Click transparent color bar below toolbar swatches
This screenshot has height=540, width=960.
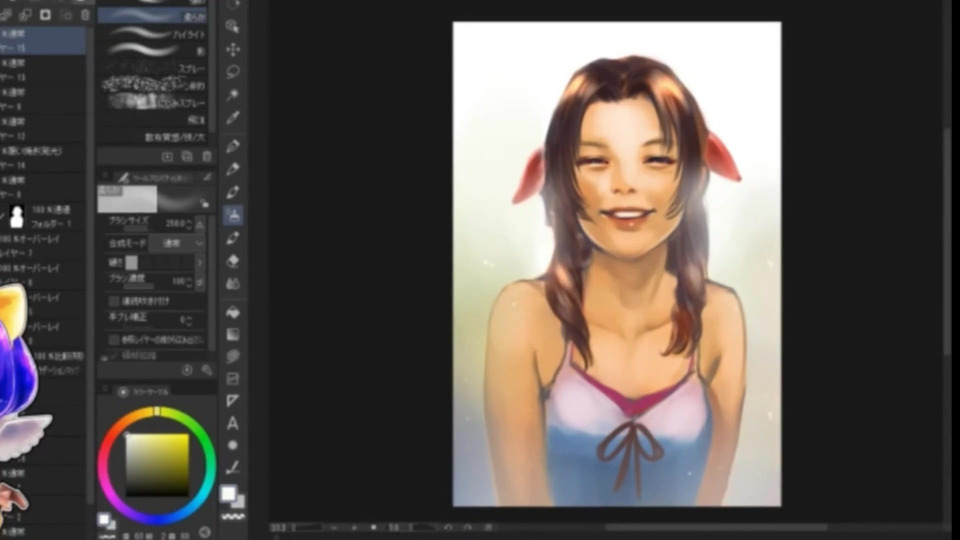(233, 517)
